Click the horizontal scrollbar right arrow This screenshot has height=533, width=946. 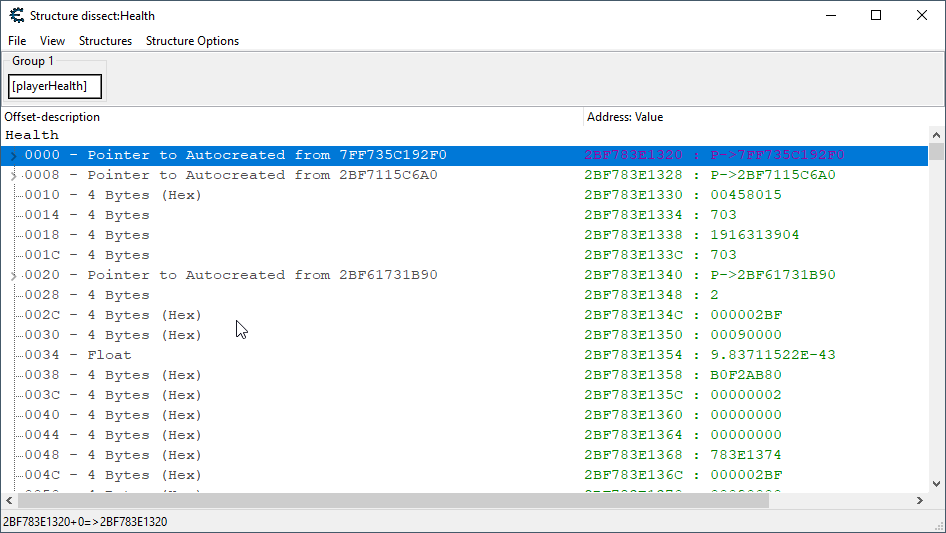(919, 500)
